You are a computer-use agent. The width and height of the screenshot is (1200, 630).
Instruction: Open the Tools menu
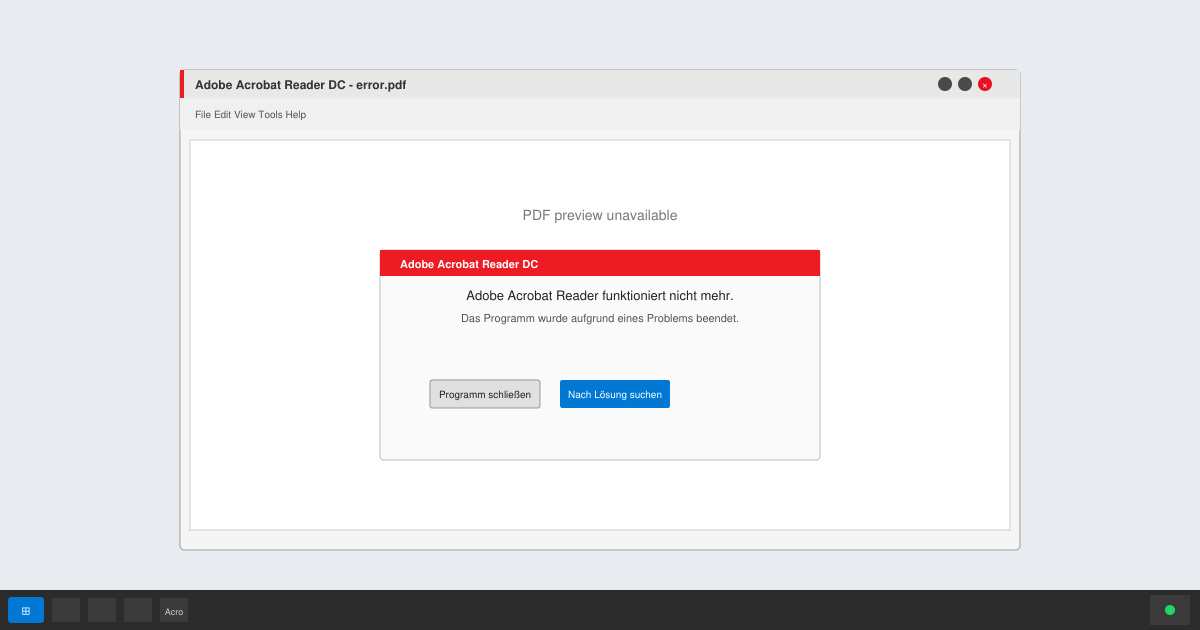[x=270, y=115]
